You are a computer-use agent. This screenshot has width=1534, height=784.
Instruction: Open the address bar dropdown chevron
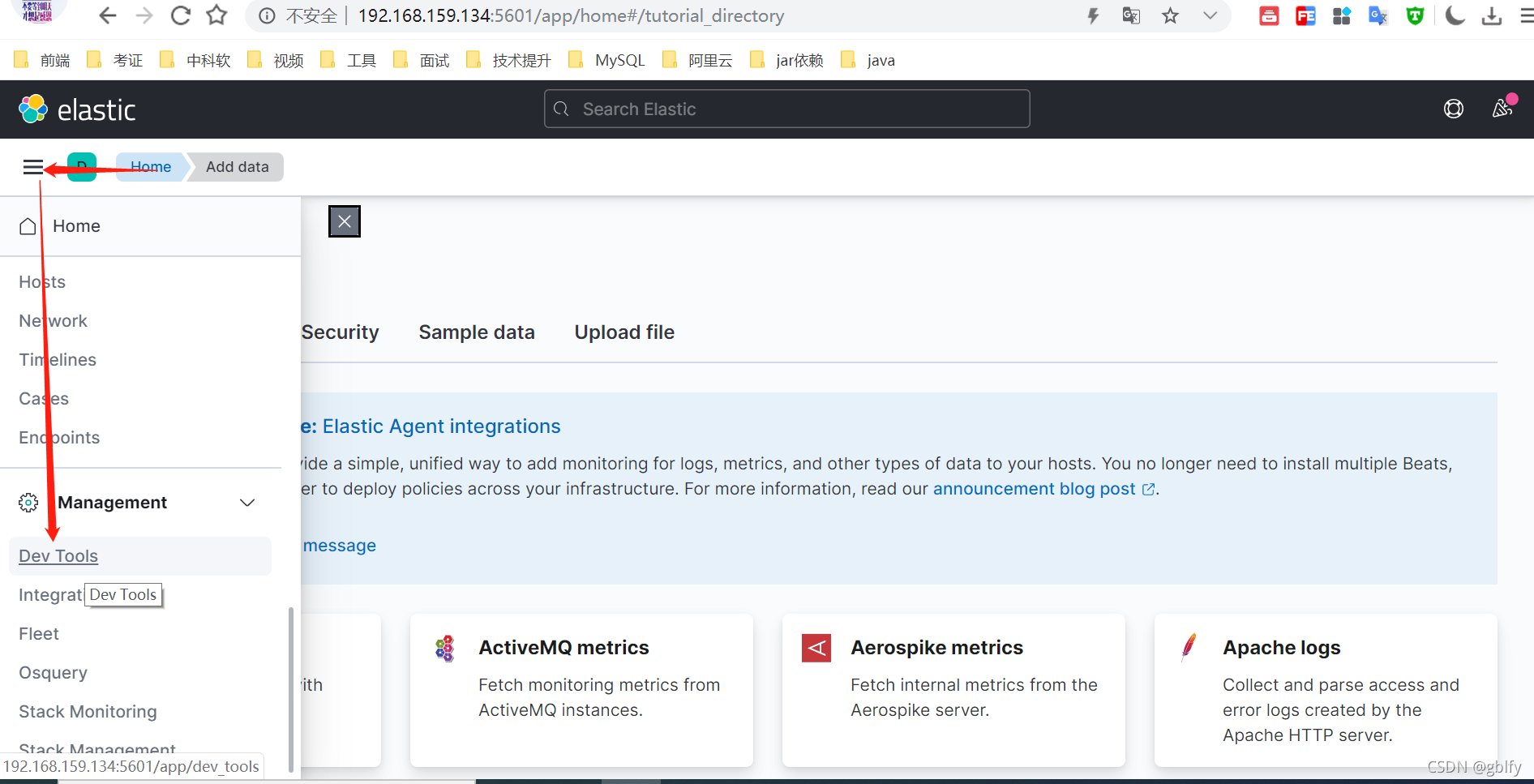coord(1210,16)
